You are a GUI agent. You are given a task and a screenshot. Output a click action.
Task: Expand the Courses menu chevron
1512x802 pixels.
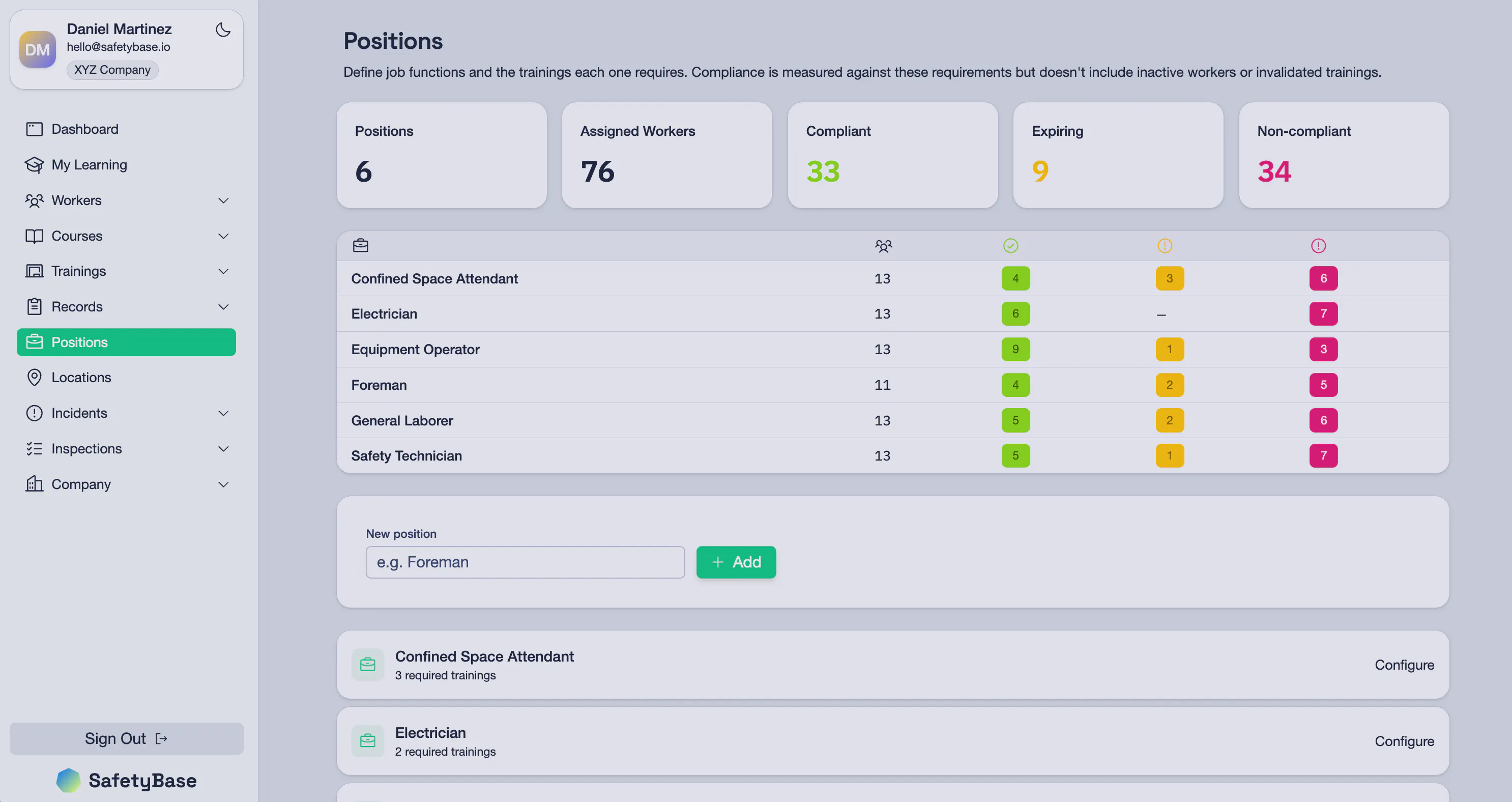point(223,236)
